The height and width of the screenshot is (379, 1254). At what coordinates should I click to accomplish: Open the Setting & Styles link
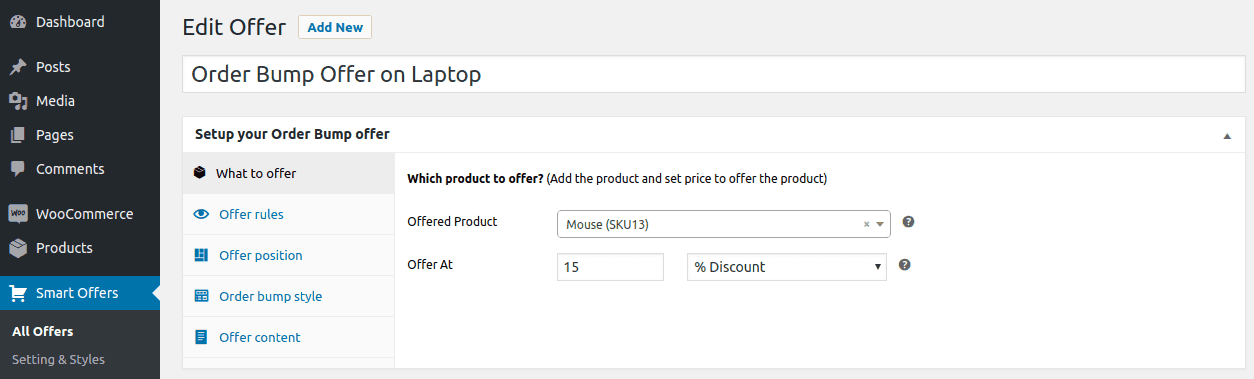coord(58,359)
